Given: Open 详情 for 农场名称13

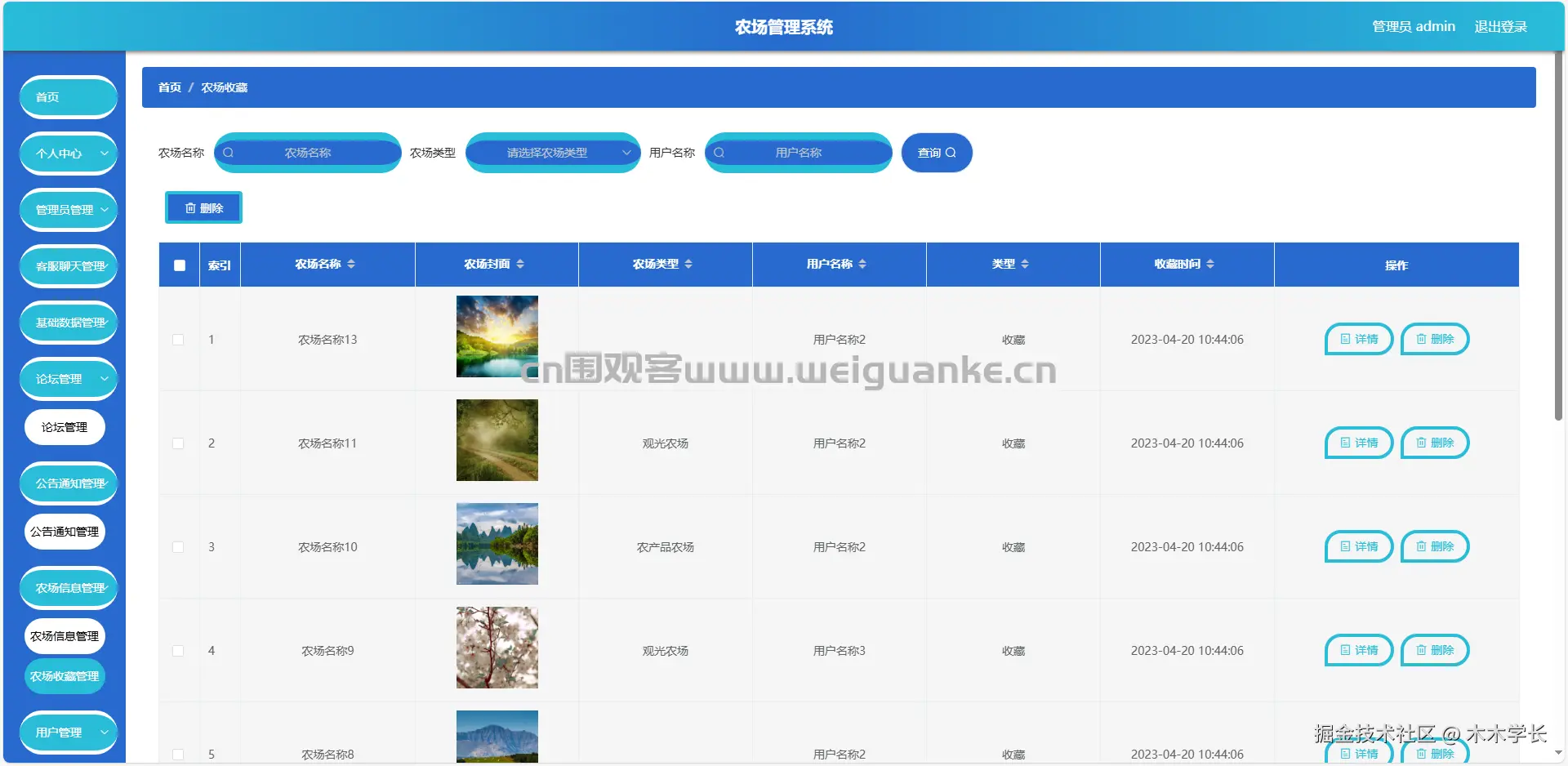Looking at the screenshot, I should (1359, 339).
